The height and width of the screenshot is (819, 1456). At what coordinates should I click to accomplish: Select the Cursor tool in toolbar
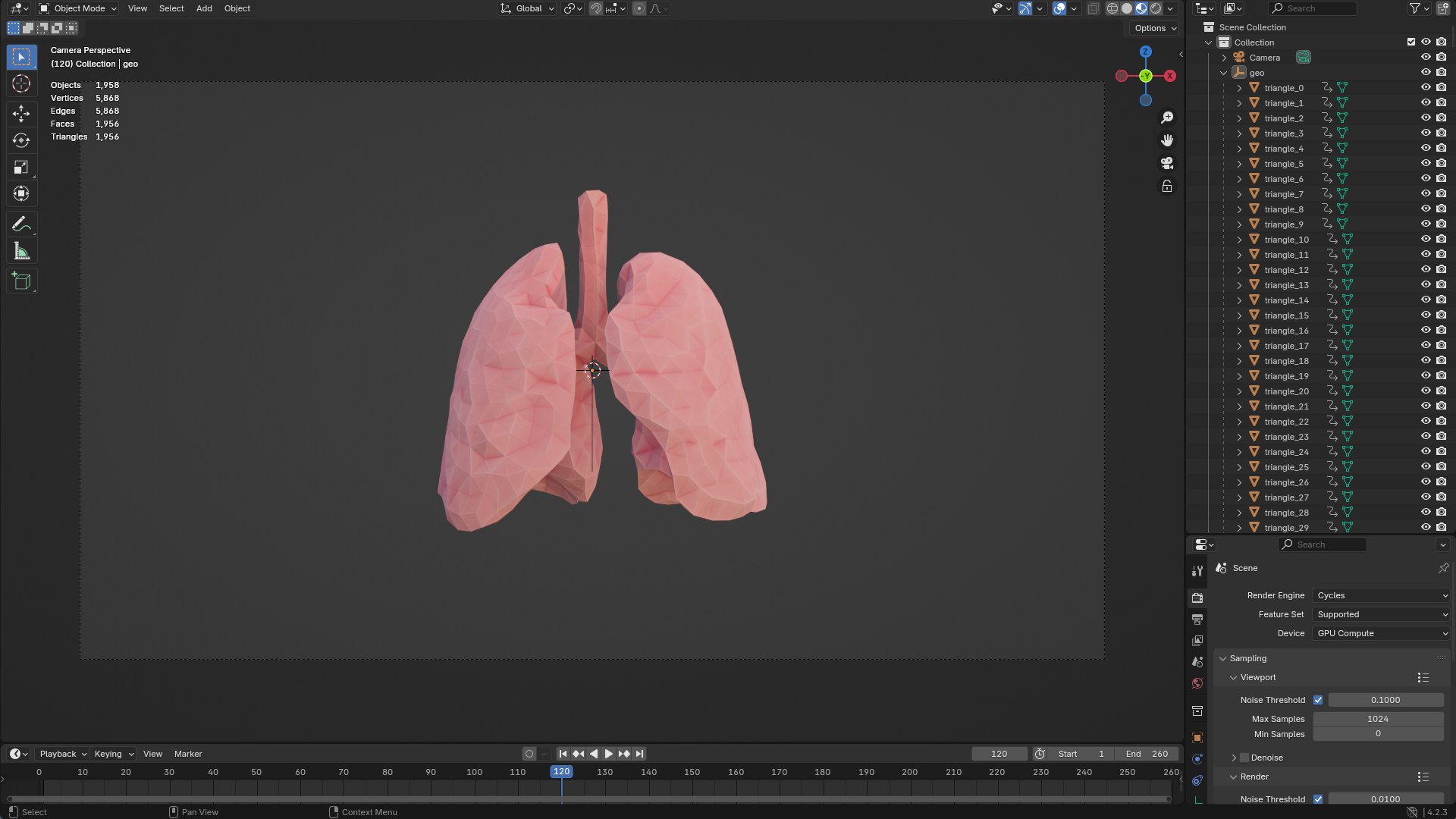(21, 83)
